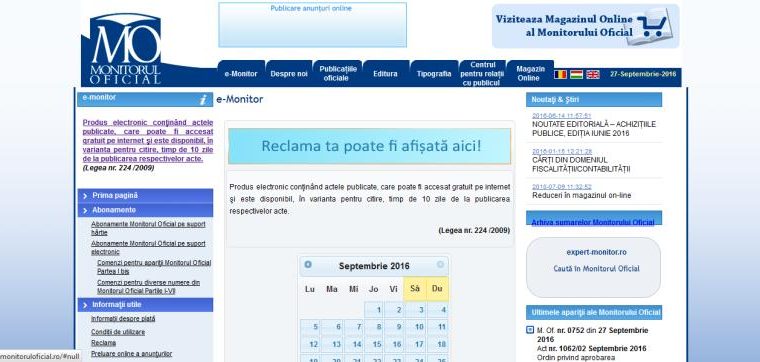Open Condiții de utilizare link
Viewport: 760px width, 362px height.
118,332
